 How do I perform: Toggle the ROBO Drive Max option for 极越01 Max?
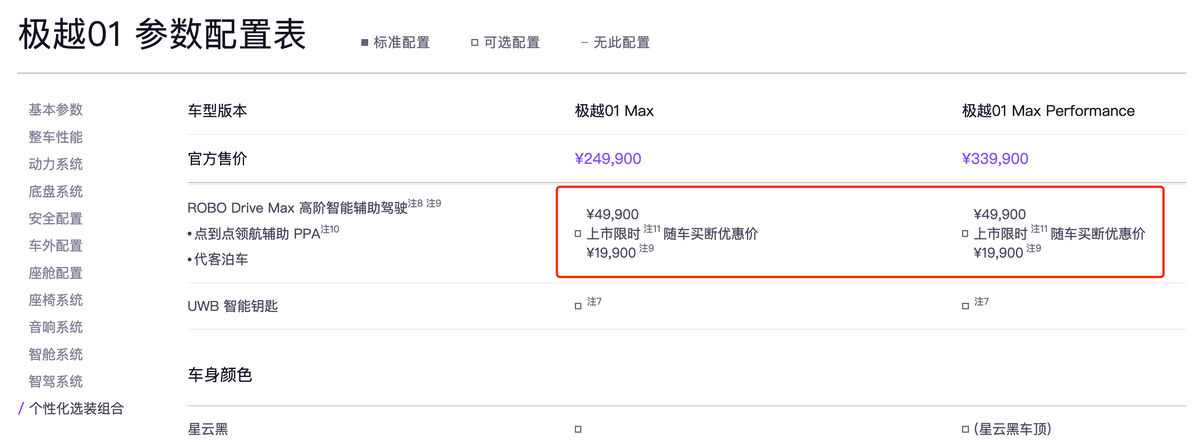click(x=578, y=234)
